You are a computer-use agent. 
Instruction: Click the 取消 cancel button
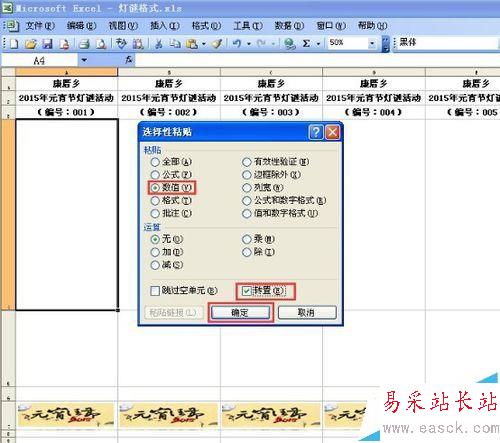coord(307,312)
